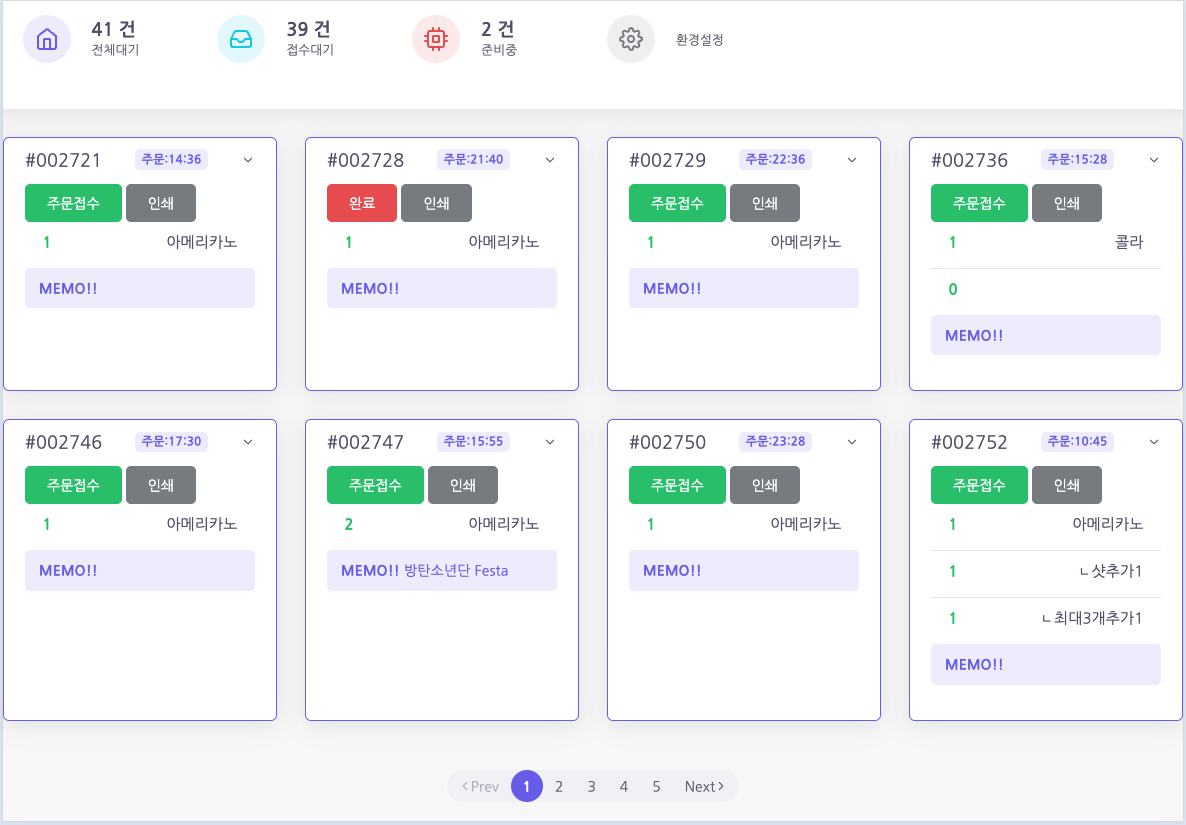Screen dimensions: 1186x825
Task: Click the Prev pagination link
Action: (x=480, y=787)
